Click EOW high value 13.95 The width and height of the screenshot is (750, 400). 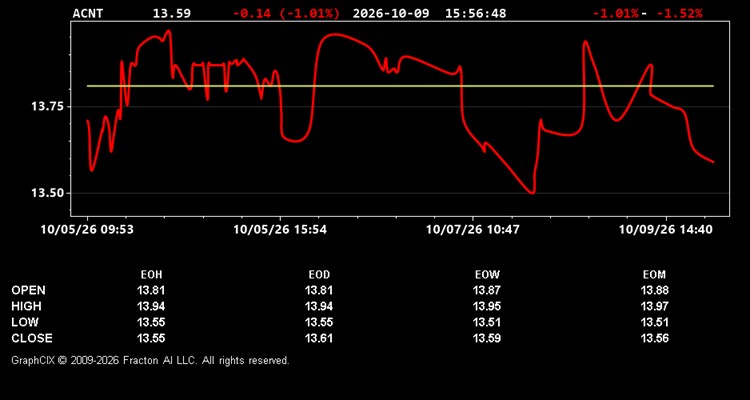487,306
